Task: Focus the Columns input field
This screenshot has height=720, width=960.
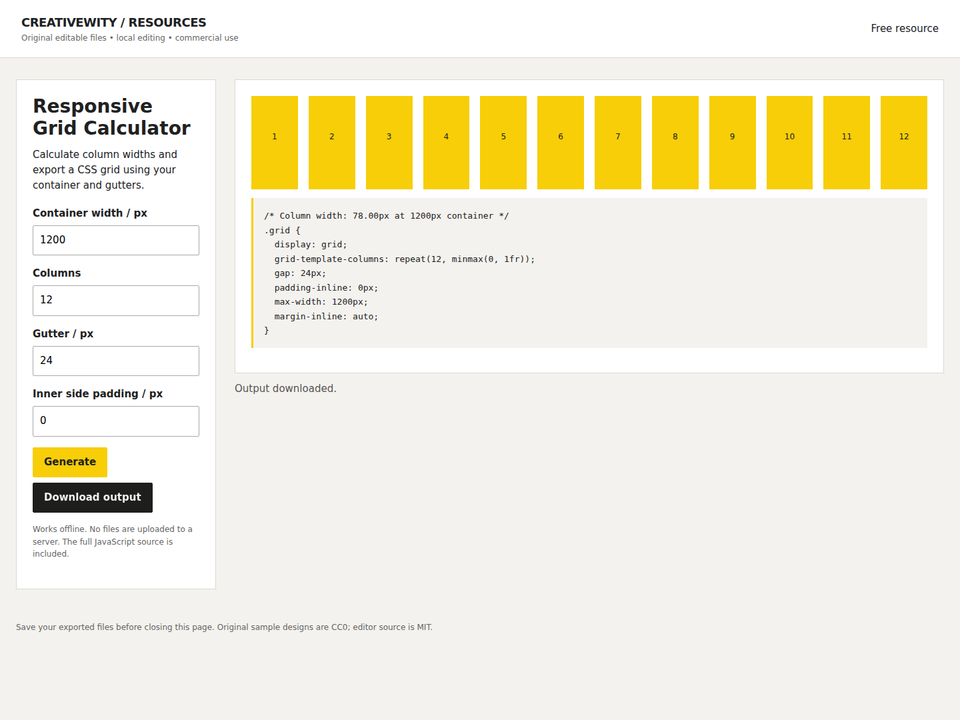Action: (x=116, y=300)
